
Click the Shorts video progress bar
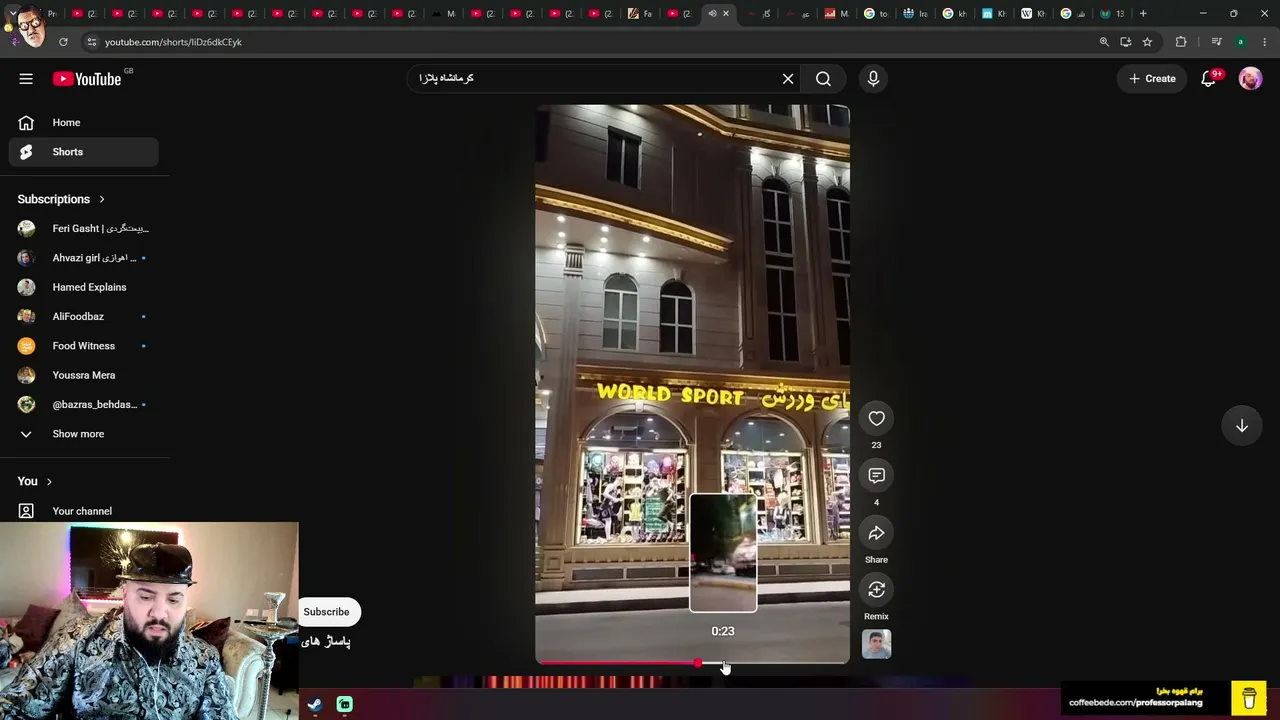pos(692,663)
